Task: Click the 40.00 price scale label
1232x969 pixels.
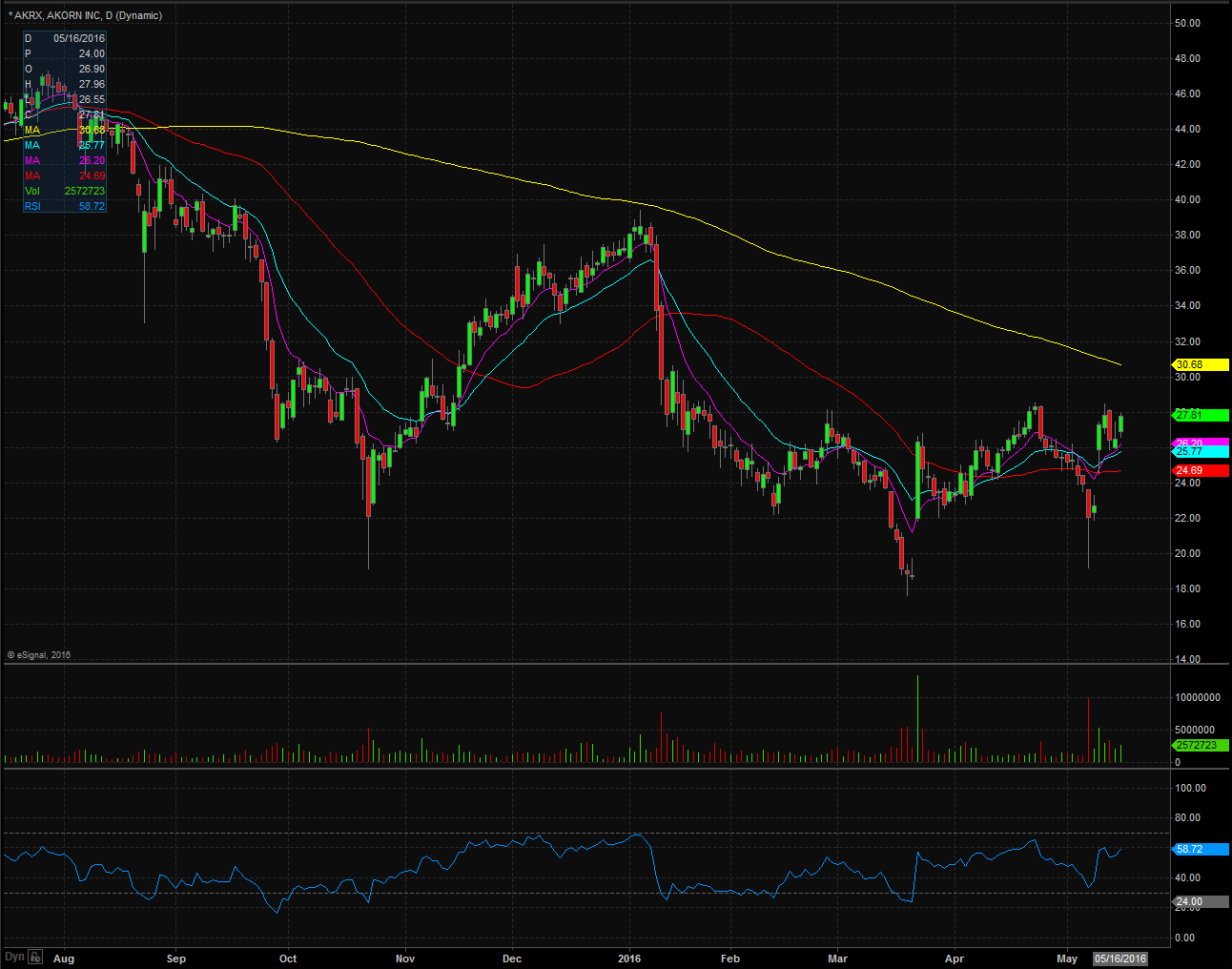Action: pos(1187,199)
